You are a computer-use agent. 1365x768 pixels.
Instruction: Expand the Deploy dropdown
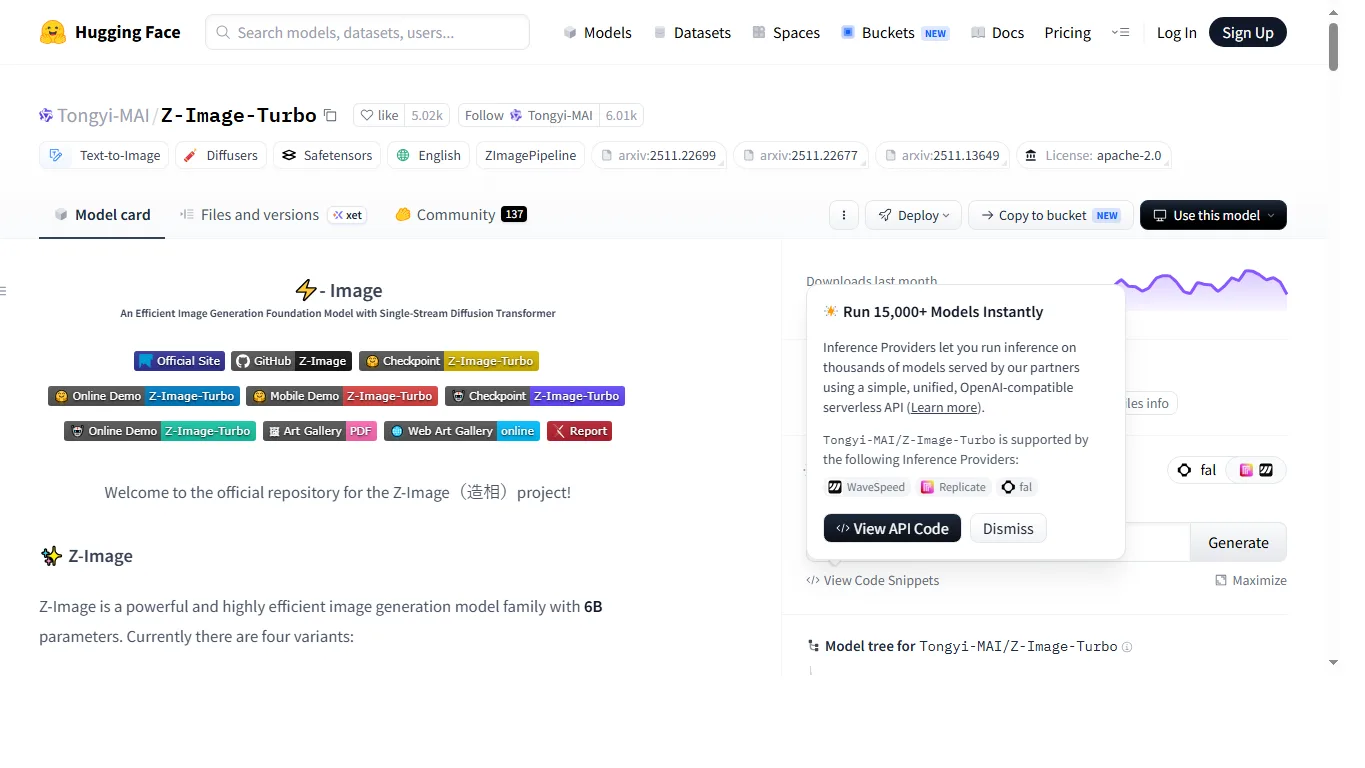(x=914, y=215)
